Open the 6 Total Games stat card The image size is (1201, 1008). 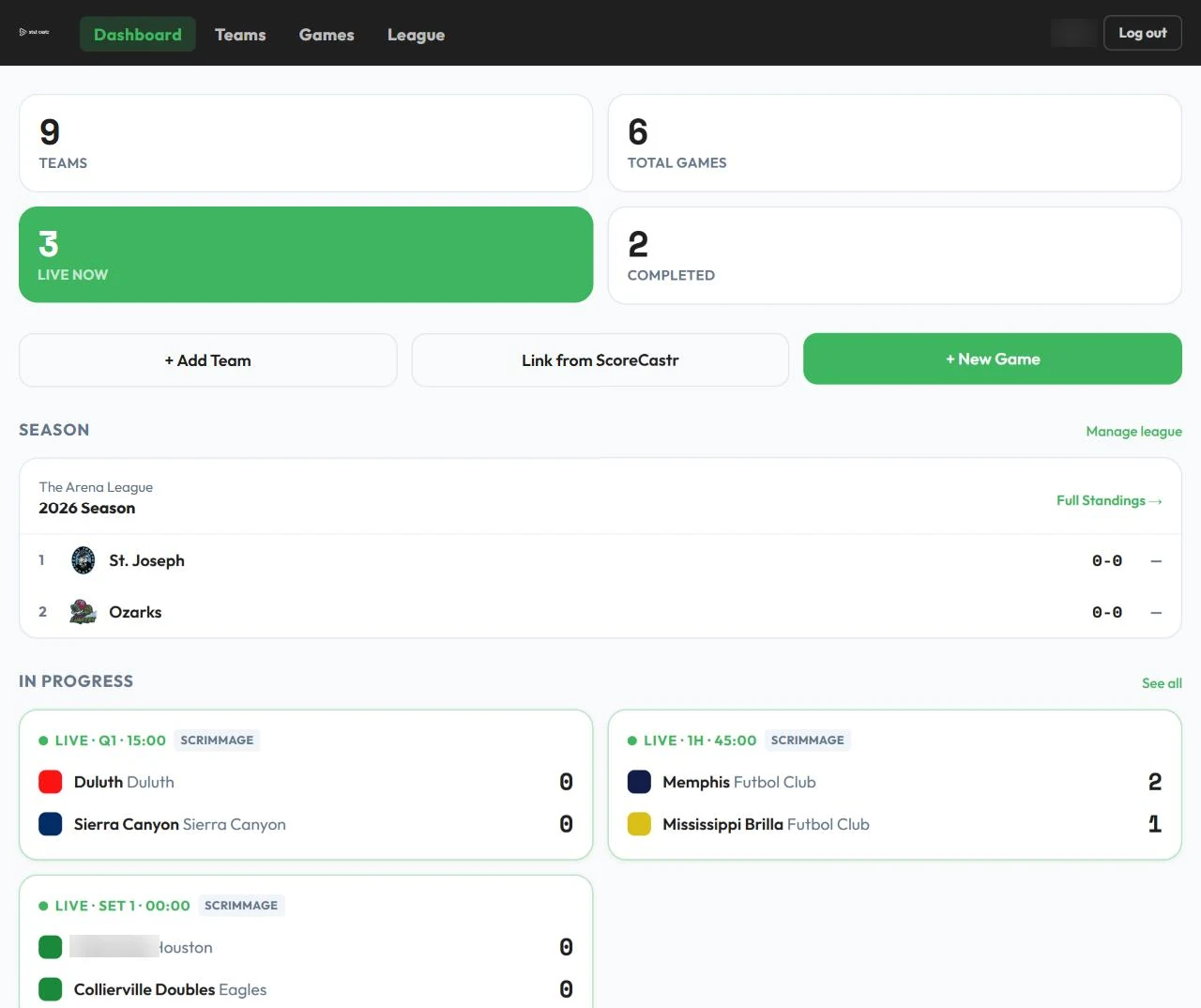[895, 144]
